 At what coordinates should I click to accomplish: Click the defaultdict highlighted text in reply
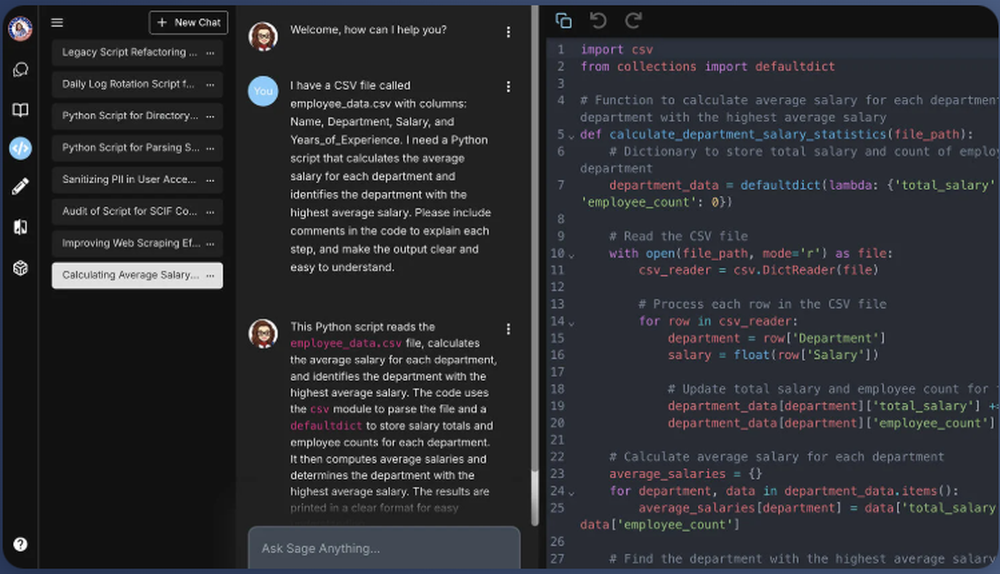(326, 426)
